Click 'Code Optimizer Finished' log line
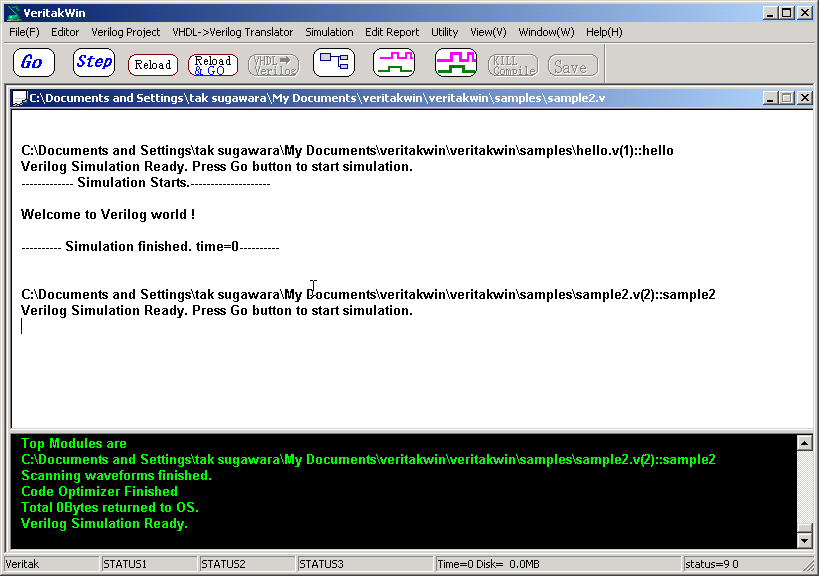Viewport: 819px width, 576px height. [99, 491]
